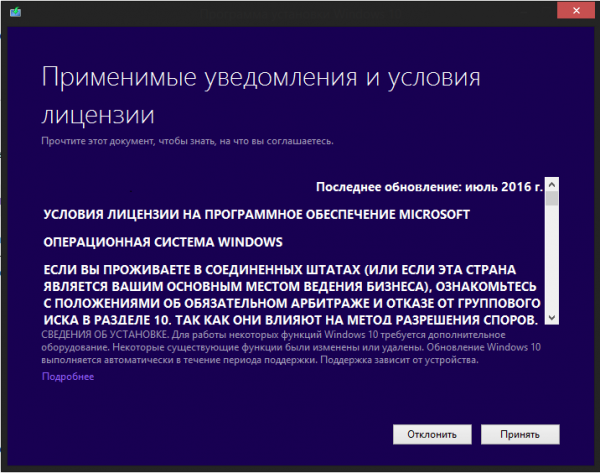Click the license scrollbar thumb

click(552, 199)
